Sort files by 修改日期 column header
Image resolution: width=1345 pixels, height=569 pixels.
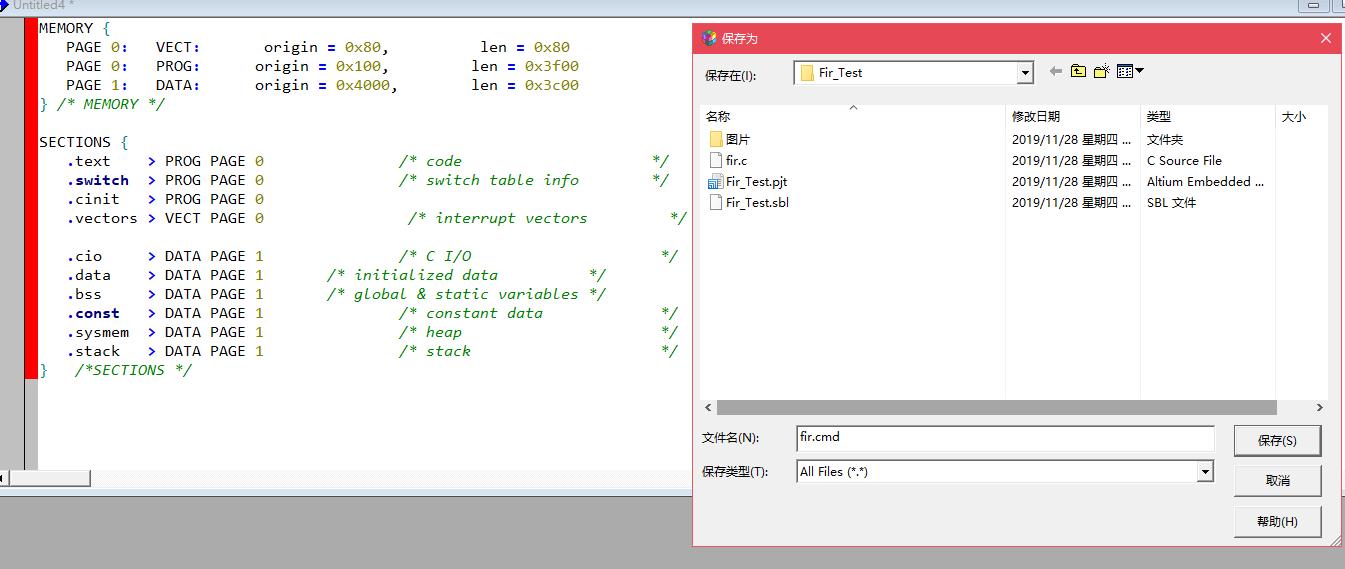tap(1035, 117)
